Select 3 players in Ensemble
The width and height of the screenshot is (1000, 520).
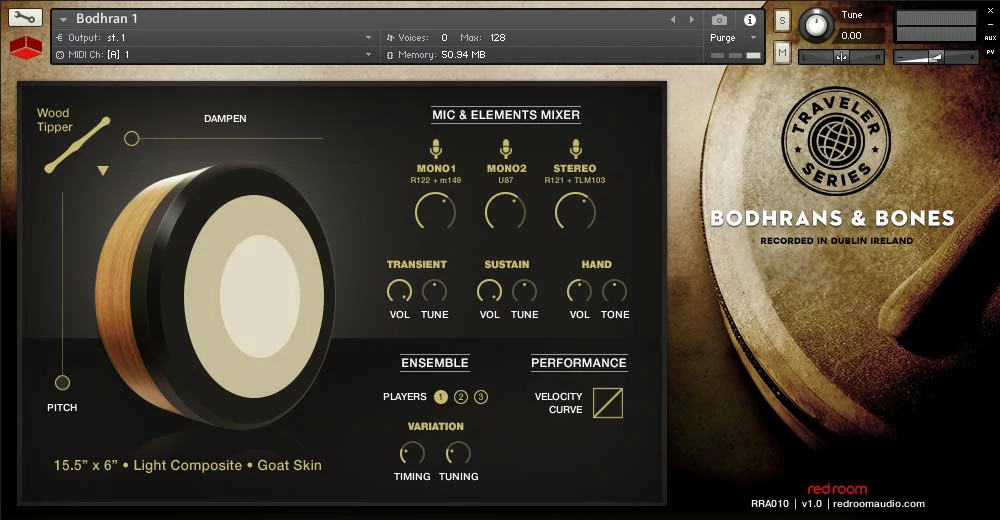coord(481,397)
